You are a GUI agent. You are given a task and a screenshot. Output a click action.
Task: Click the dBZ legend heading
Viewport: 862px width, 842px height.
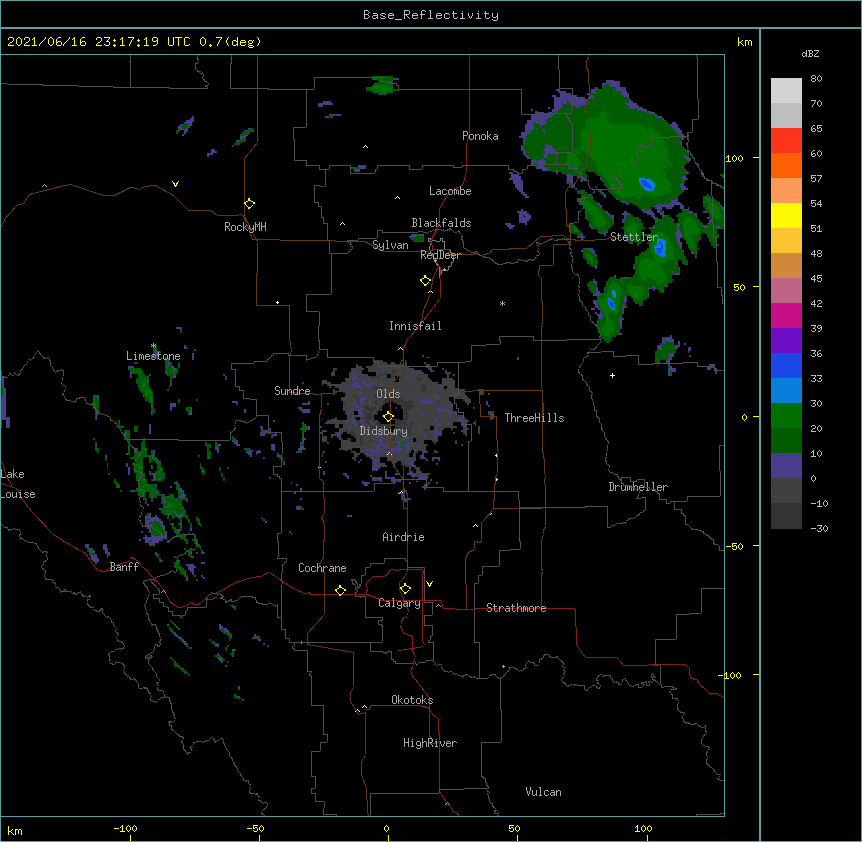pyautogui.click(x=810, y=54)
